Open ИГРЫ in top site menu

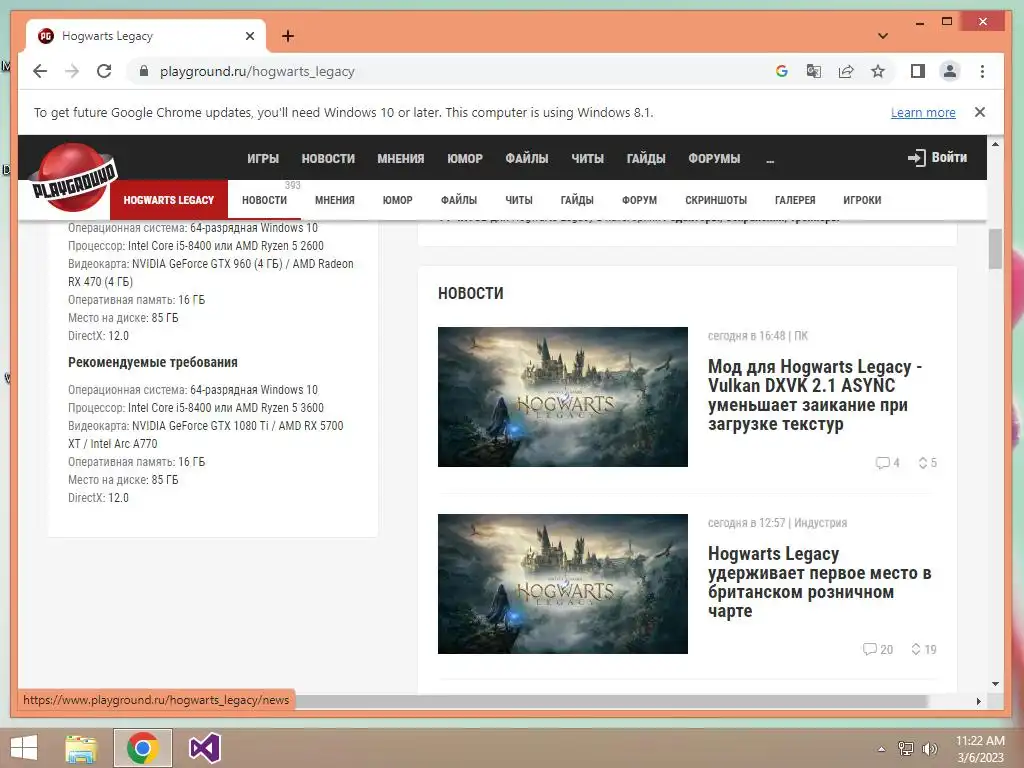click(263, 159)
